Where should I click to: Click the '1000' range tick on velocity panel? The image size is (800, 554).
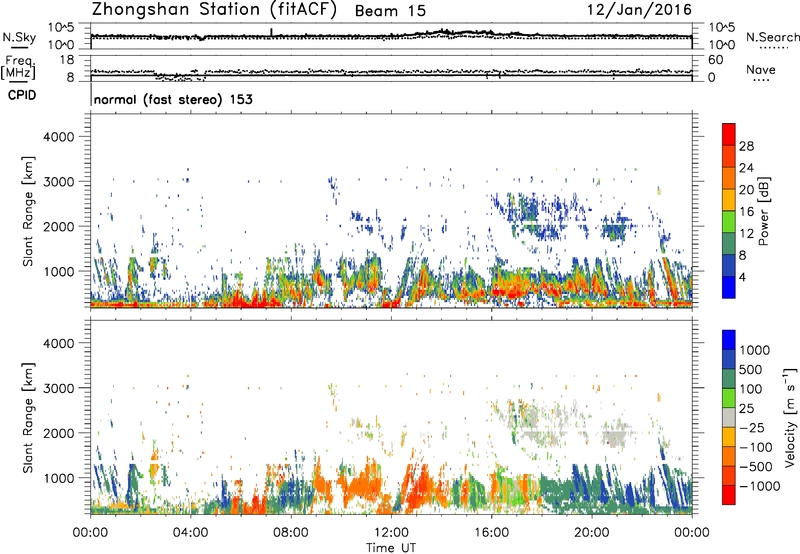point(58,478)
